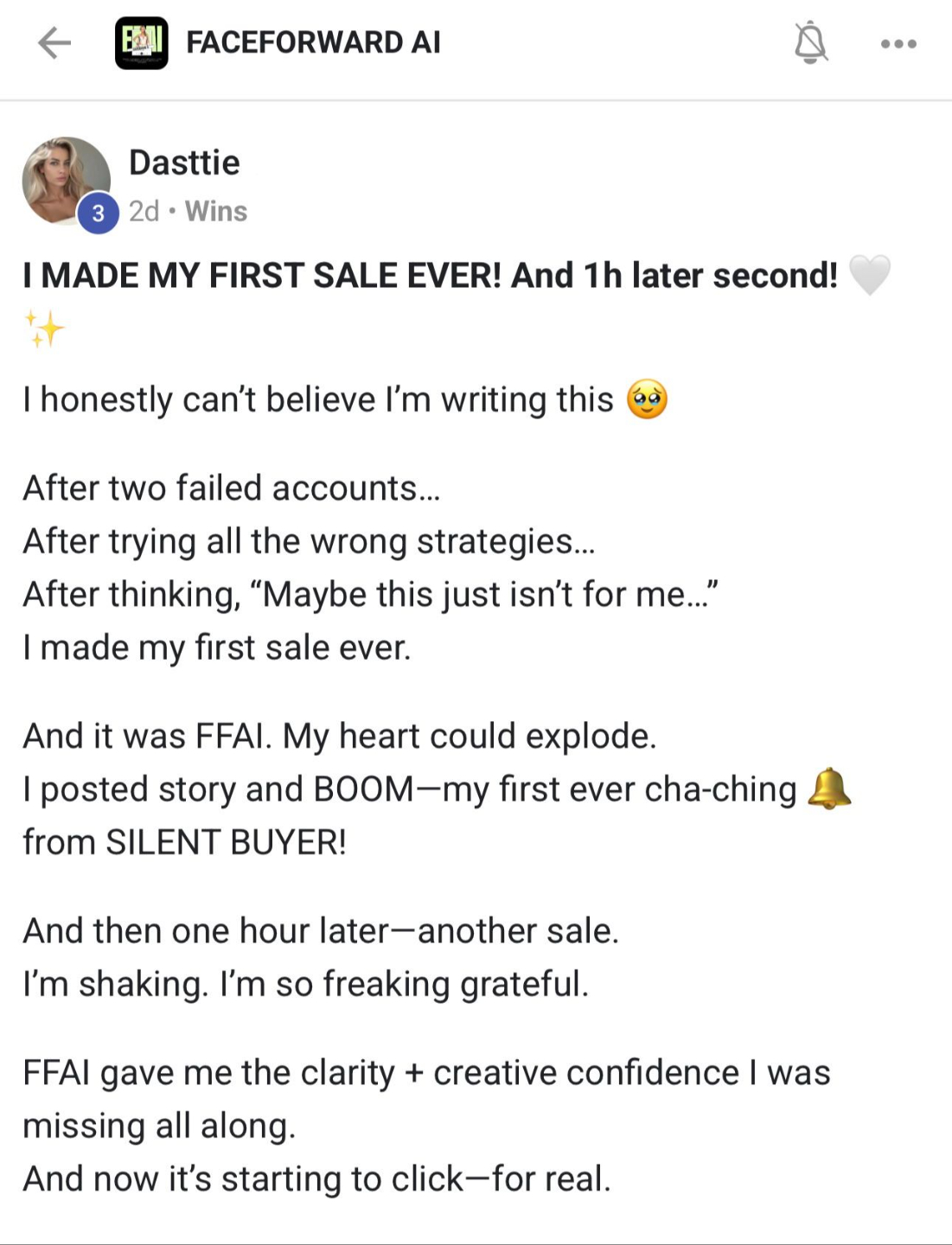952x1245 pixels.
Task: Tap the 2d post timestamp
Action: pos(144,211)
